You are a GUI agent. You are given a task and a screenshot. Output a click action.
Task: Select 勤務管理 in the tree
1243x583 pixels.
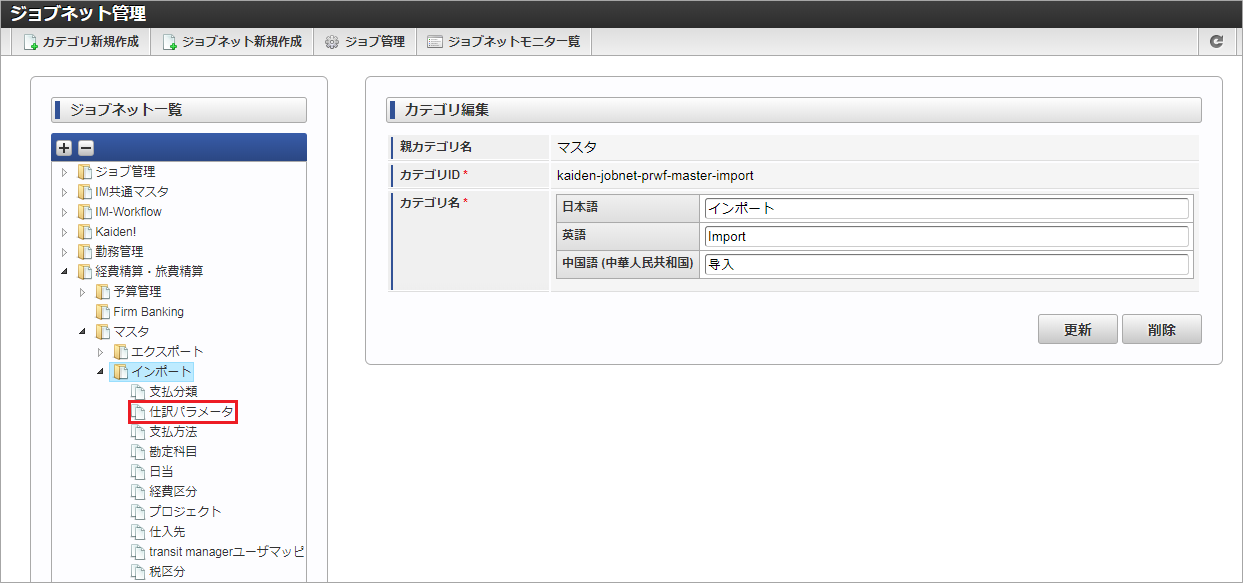(118, 252)
